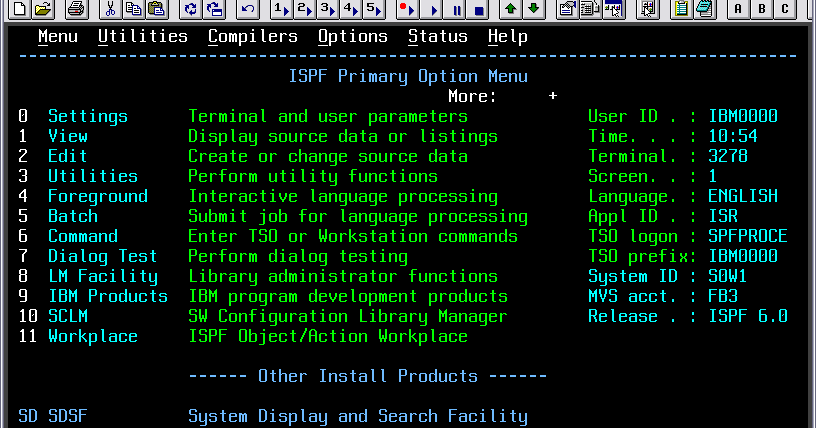816x428 pixels.
Task: Click the session properties window icon
Action: coord(567,8)
